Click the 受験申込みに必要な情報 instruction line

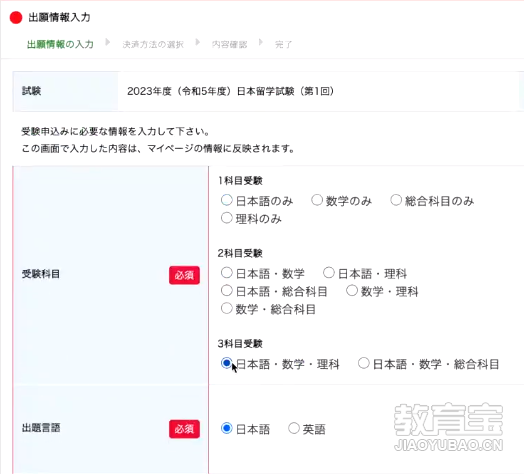[x=115, y=131]
